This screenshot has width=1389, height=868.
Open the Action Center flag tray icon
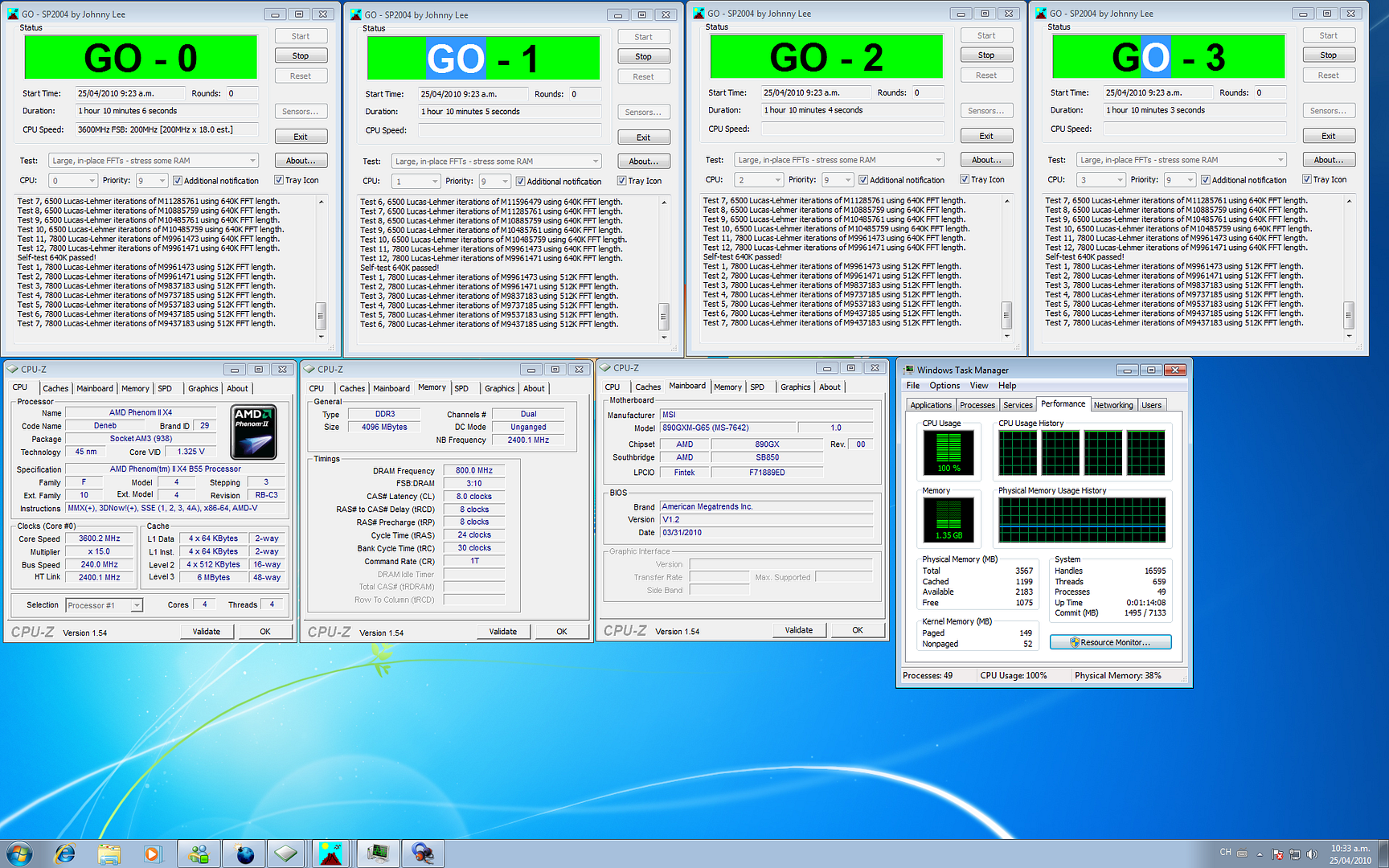pyautogui.click(x=1277, y=854)
